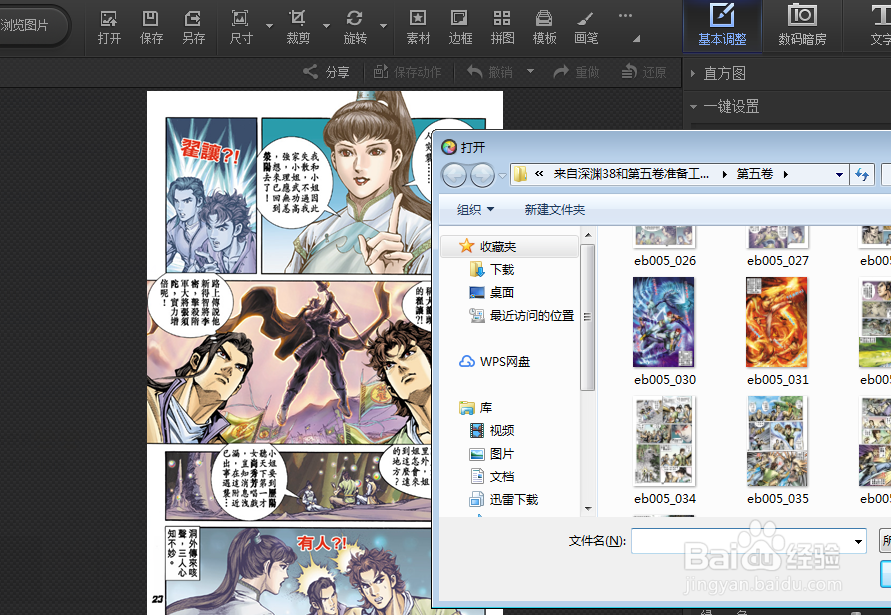Open dropdown arrow next to 旋转

(x=384, y=26)
